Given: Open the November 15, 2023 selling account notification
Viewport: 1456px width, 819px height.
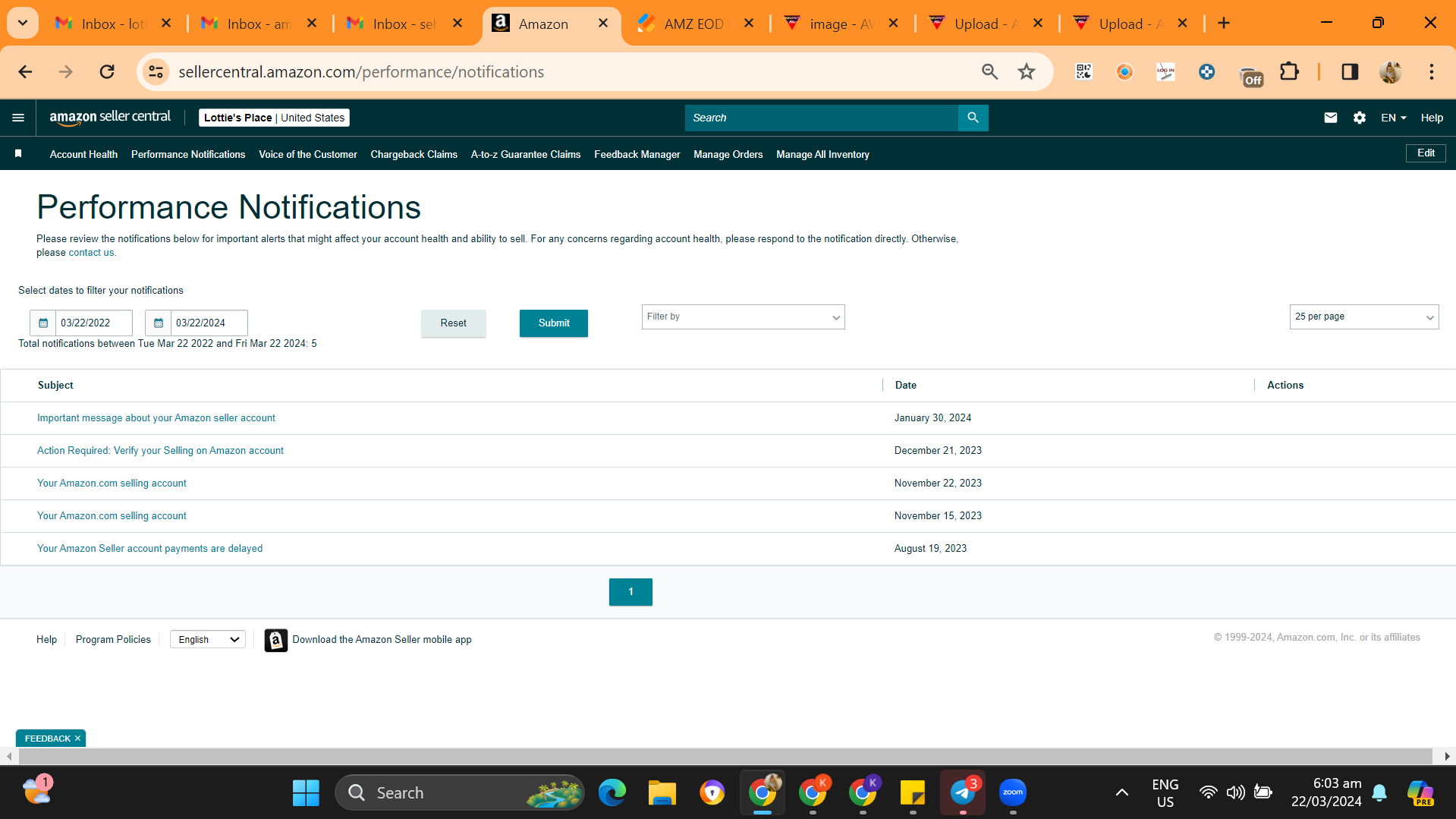Looking at the screenshot, I should point(112,516).
